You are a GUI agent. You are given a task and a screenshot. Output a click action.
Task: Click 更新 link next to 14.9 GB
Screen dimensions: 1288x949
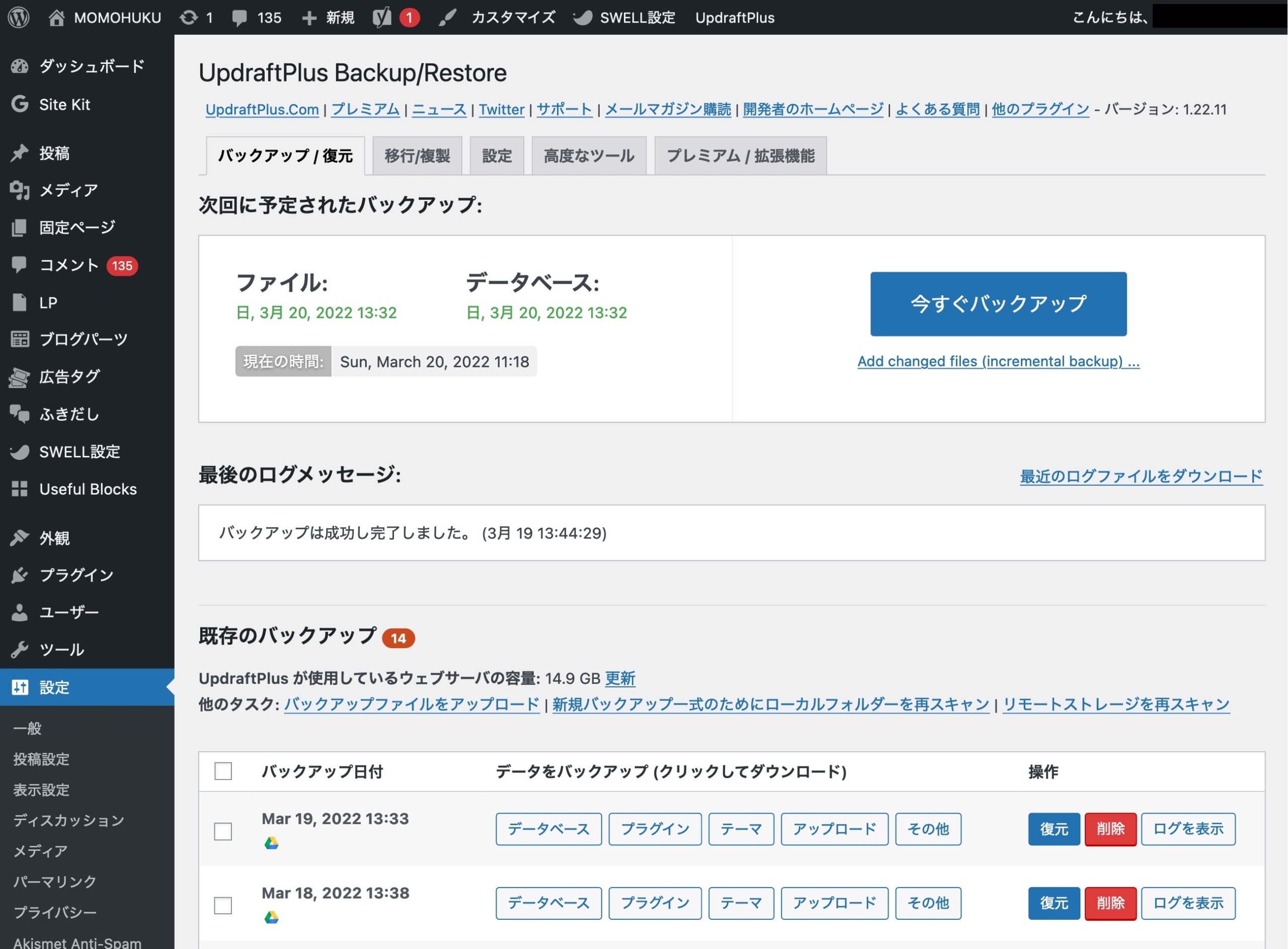[x=620, y=678]
